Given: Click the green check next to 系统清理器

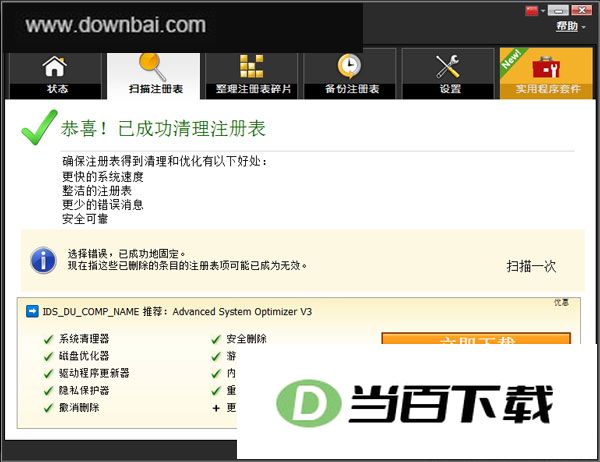Looking at the screenshot, I should click(49, 339).
